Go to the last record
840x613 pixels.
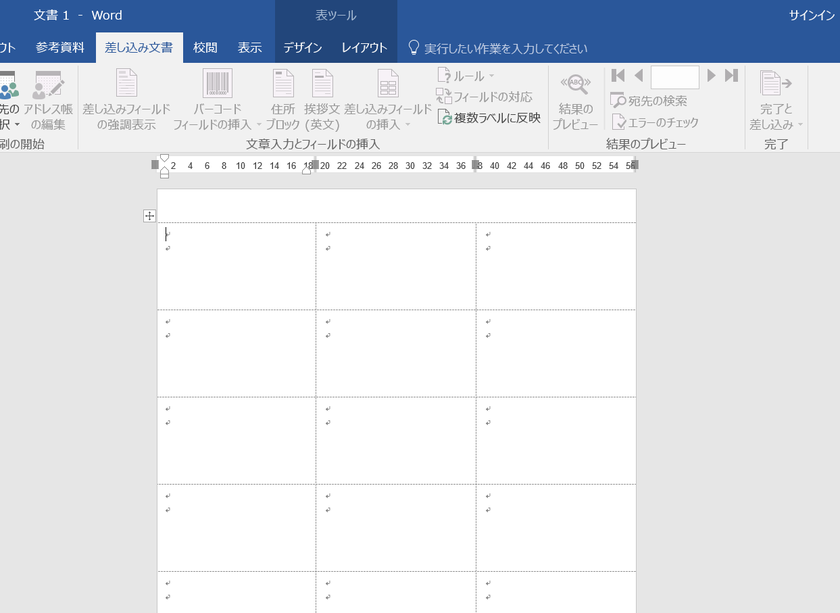coord(731,76)
